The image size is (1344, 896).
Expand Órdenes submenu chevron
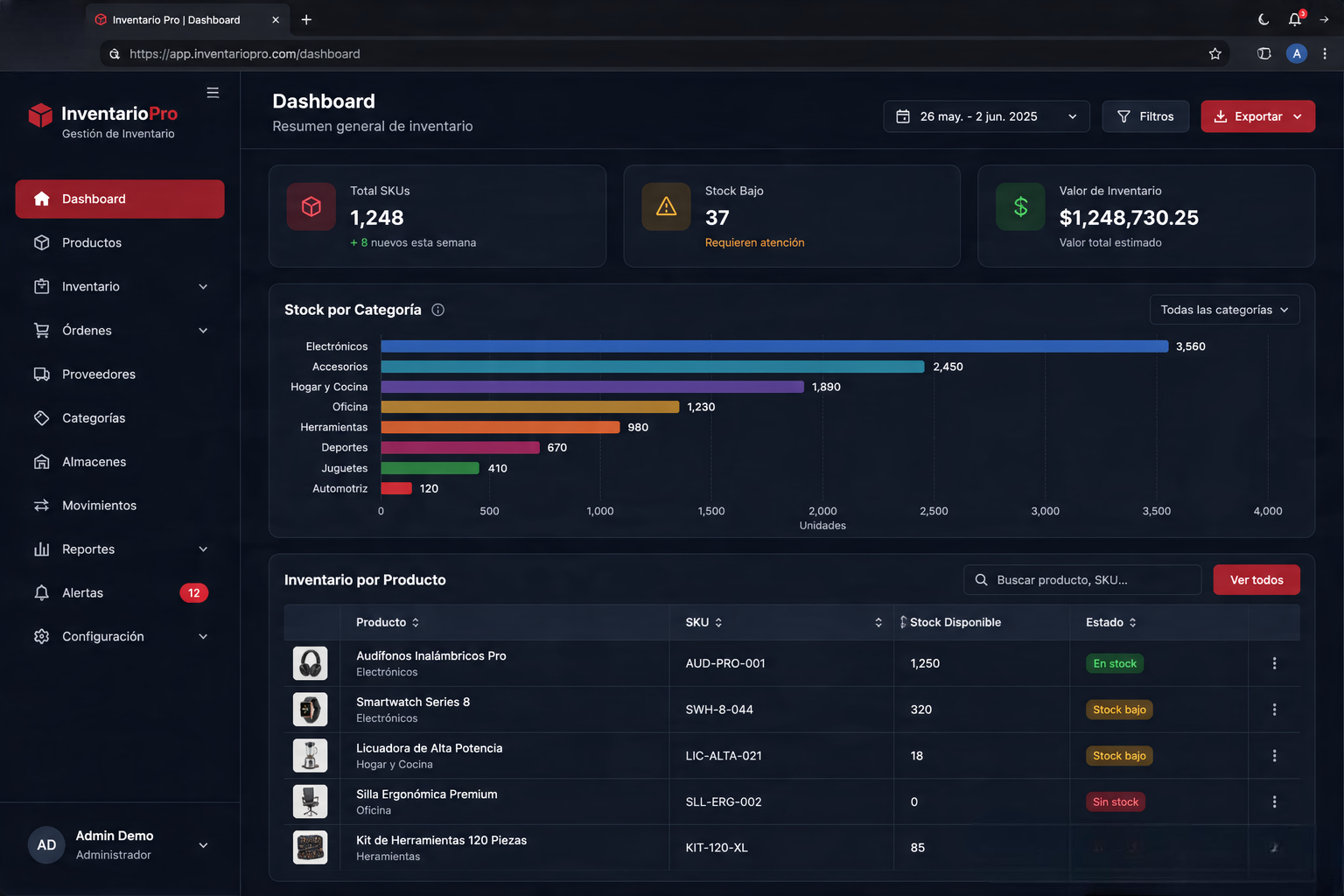pyautogui.click(x=203, y=331)
